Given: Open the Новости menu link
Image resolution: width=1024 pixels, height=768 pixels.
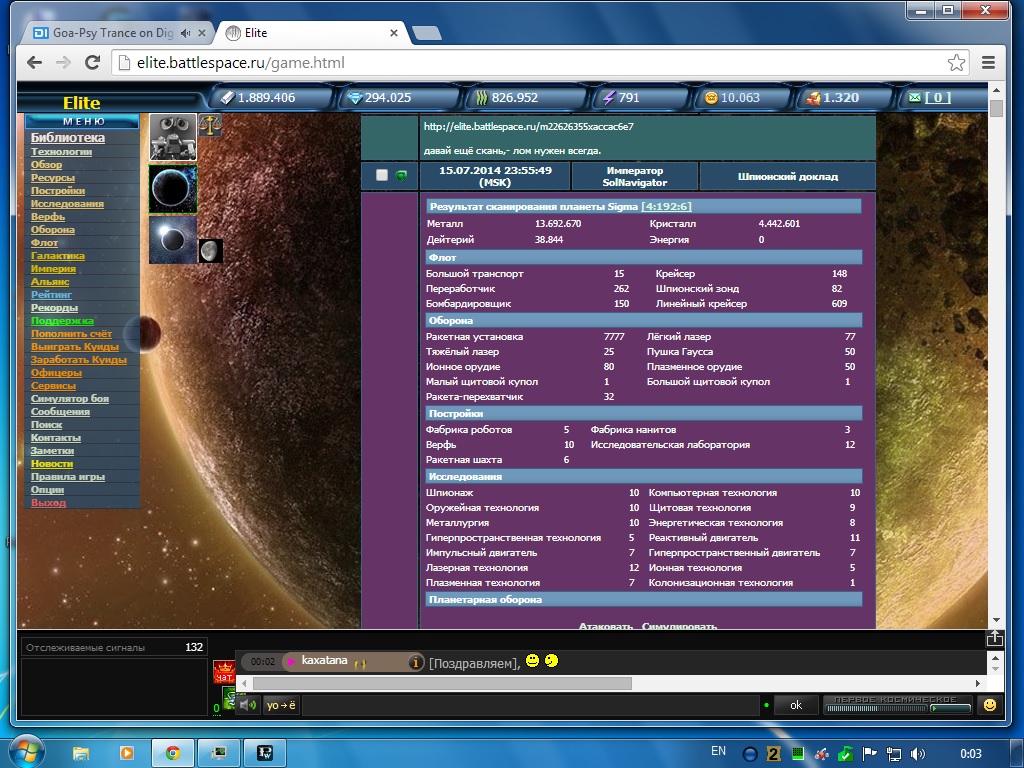Looking at the screenshot, I should [x=52, y=464].
